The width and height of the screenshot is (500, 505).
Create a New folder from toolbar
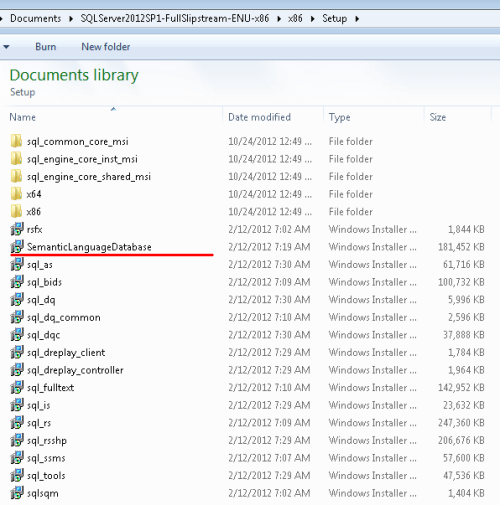point(106,47)
